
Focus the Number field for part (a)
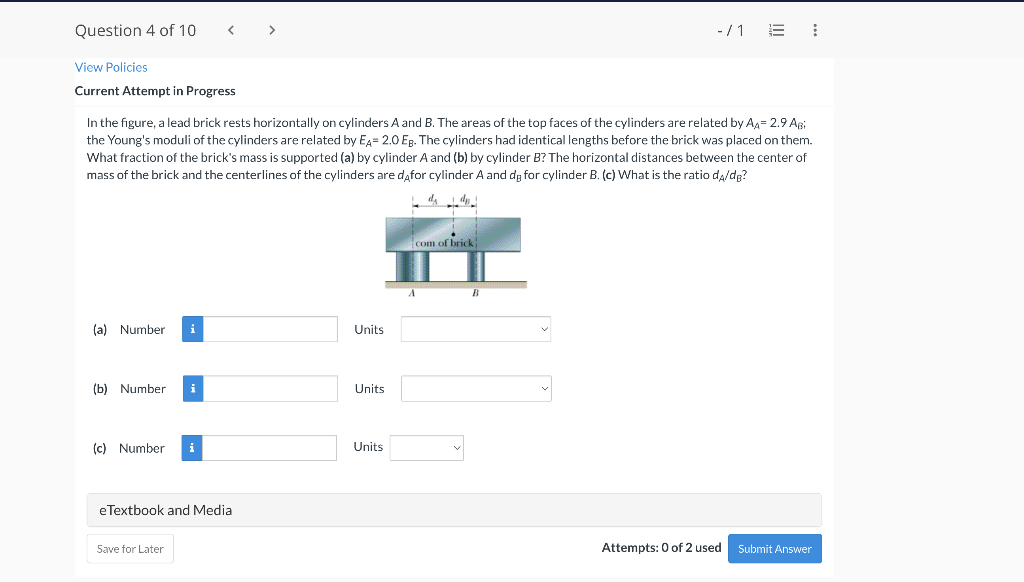tap(270, 329)
